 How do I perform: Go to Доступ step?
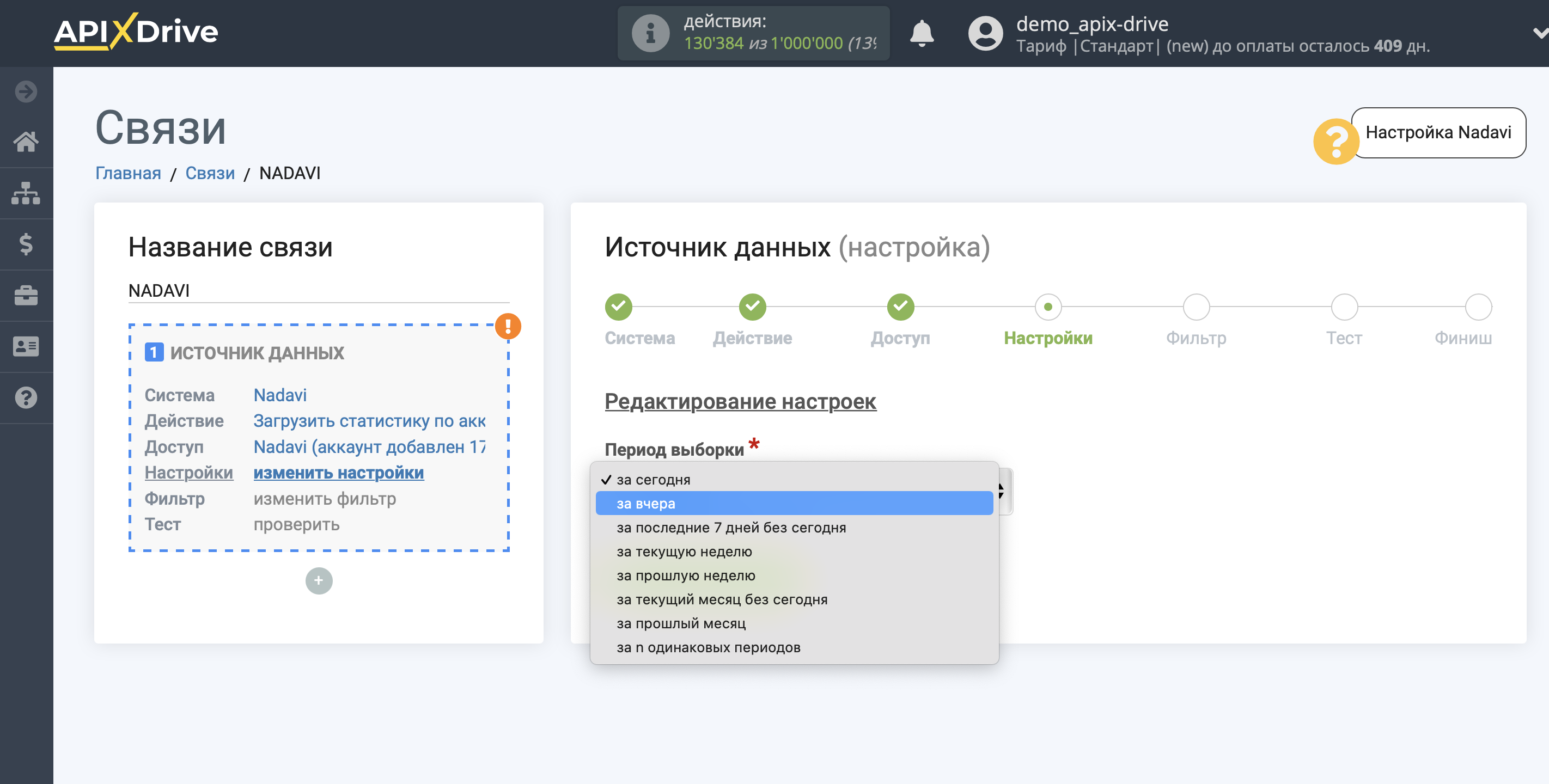coord(900,307)
